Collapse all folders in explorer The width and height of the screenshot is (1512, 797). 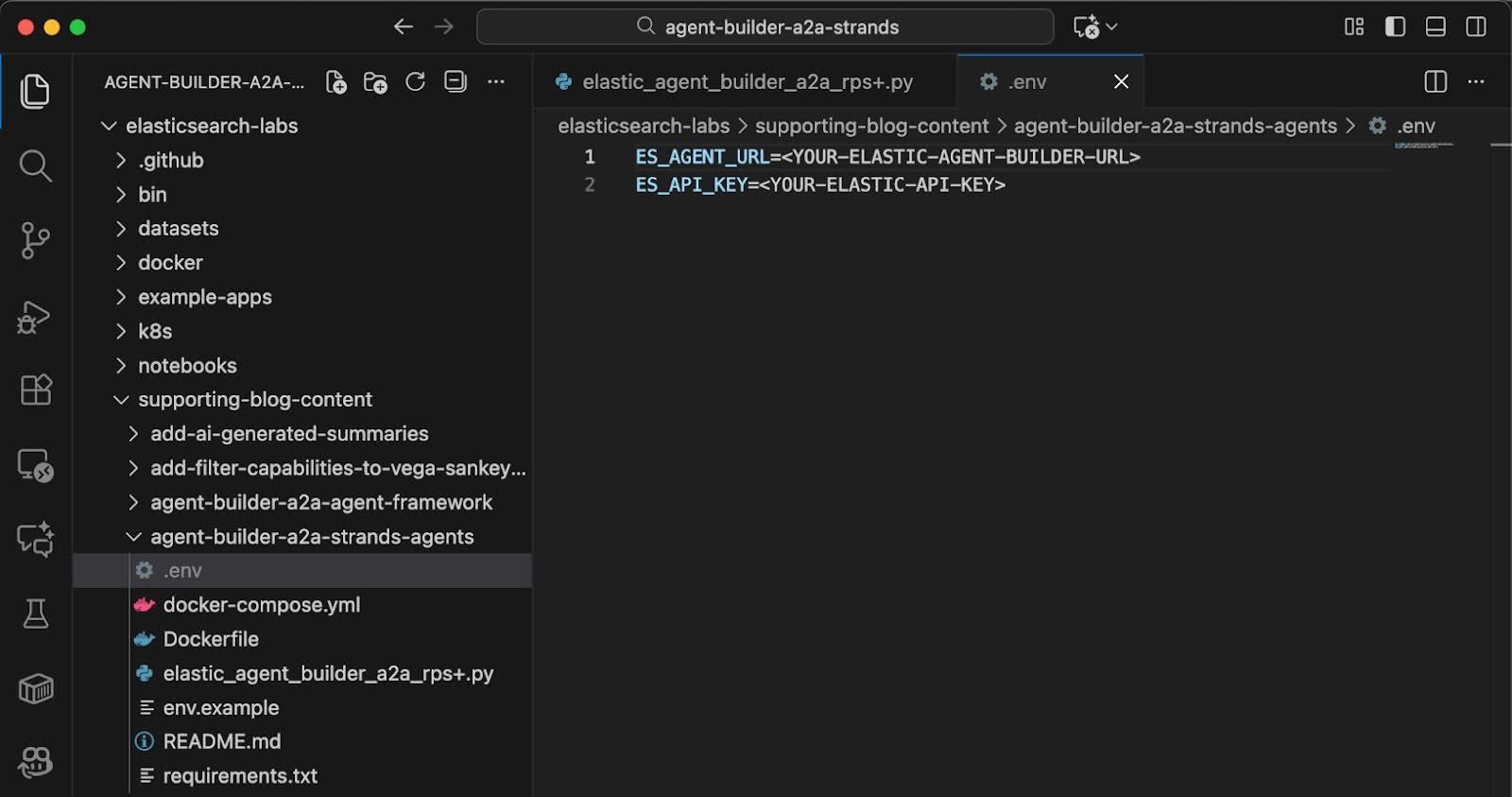click(x=455, y=82)
